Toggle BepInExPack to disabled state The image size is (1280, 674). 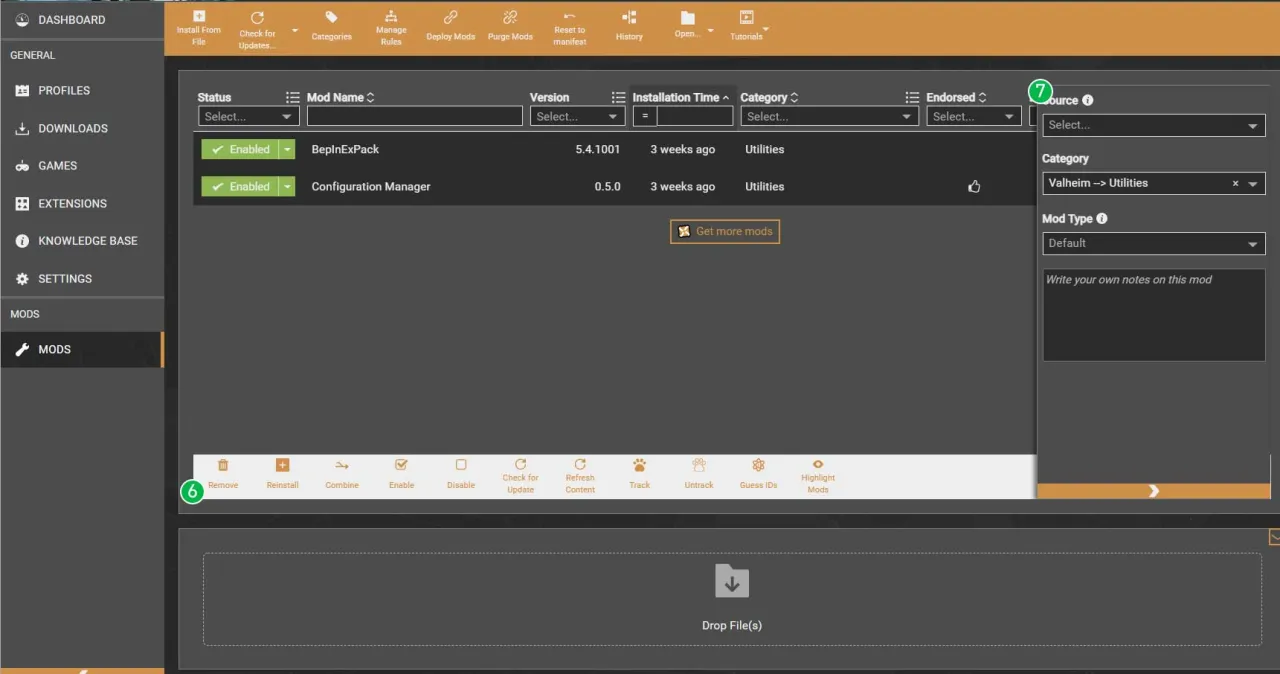coord(242,149)
